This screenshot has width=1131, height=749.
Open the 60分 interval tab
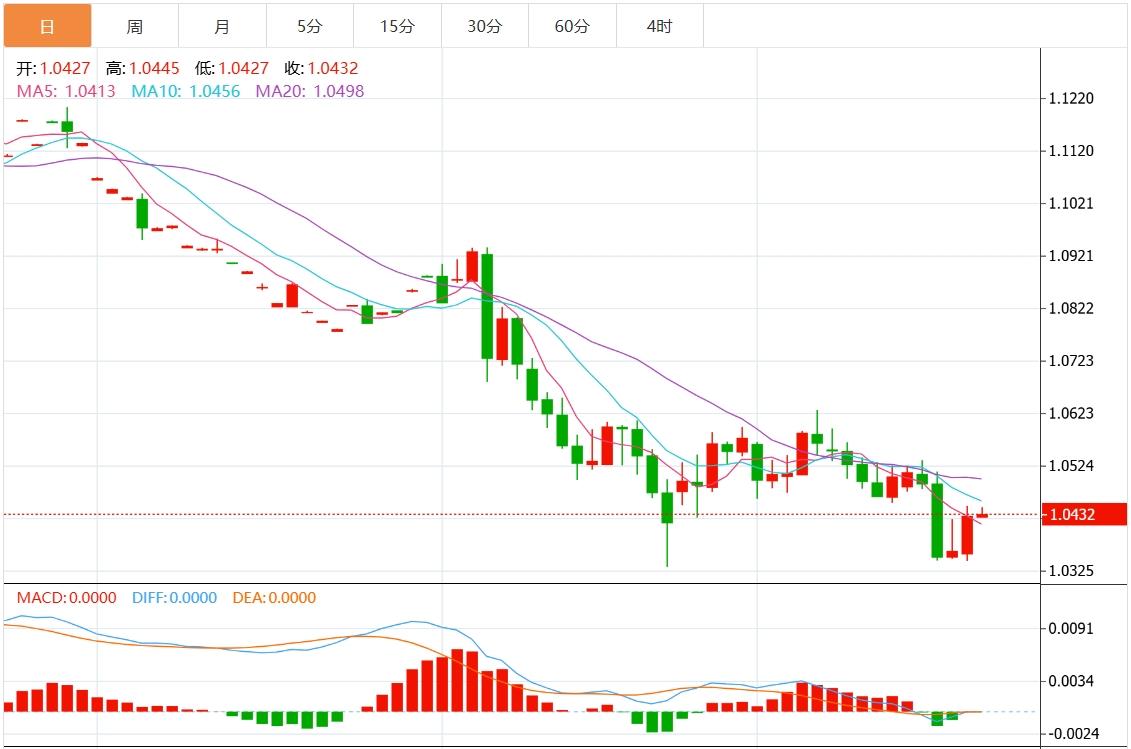pos(572,26)
